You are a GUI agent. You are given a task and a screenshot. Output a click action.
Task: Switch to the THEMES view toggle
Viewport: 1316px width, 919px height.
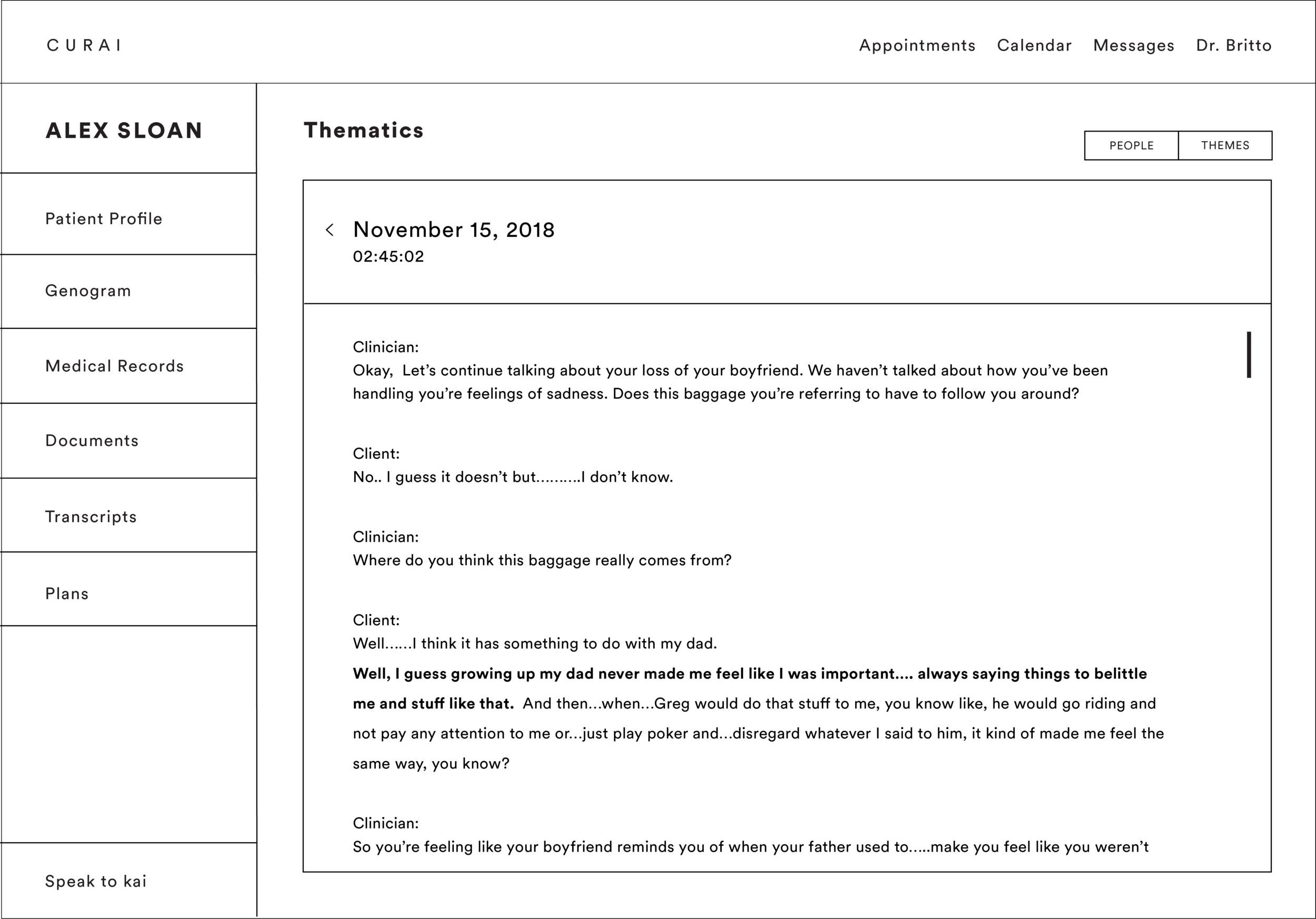[x=1225, y=145]
